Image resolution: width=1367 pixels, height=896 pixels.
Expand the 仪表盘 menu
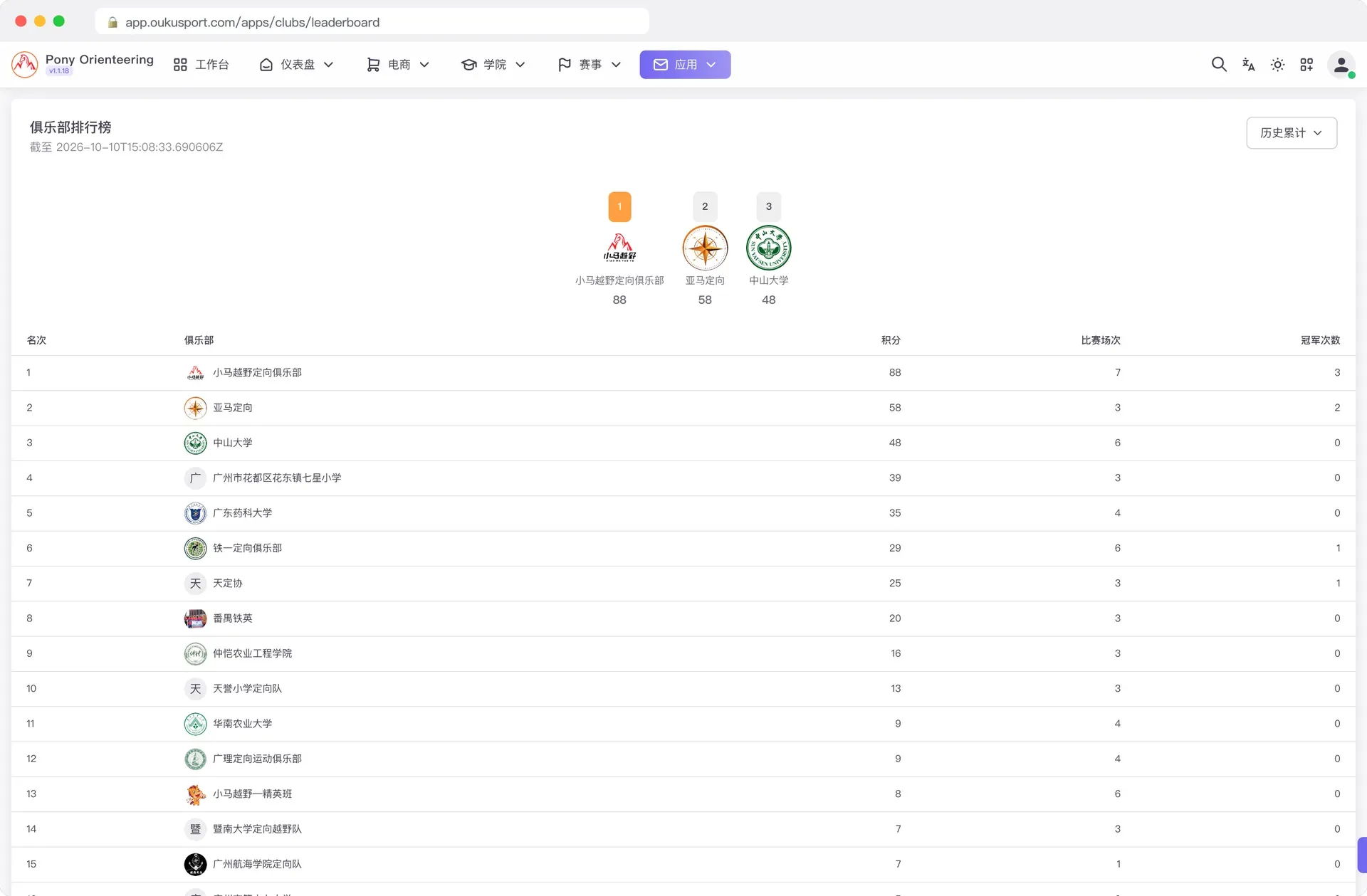coord(297,65)
